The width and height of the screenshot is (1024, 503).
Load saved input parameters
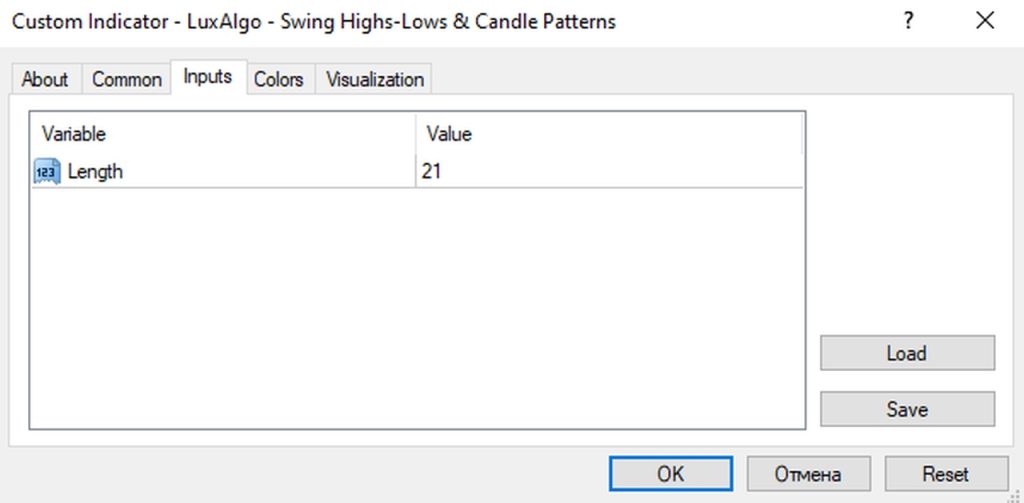click(x=907, y=353)
